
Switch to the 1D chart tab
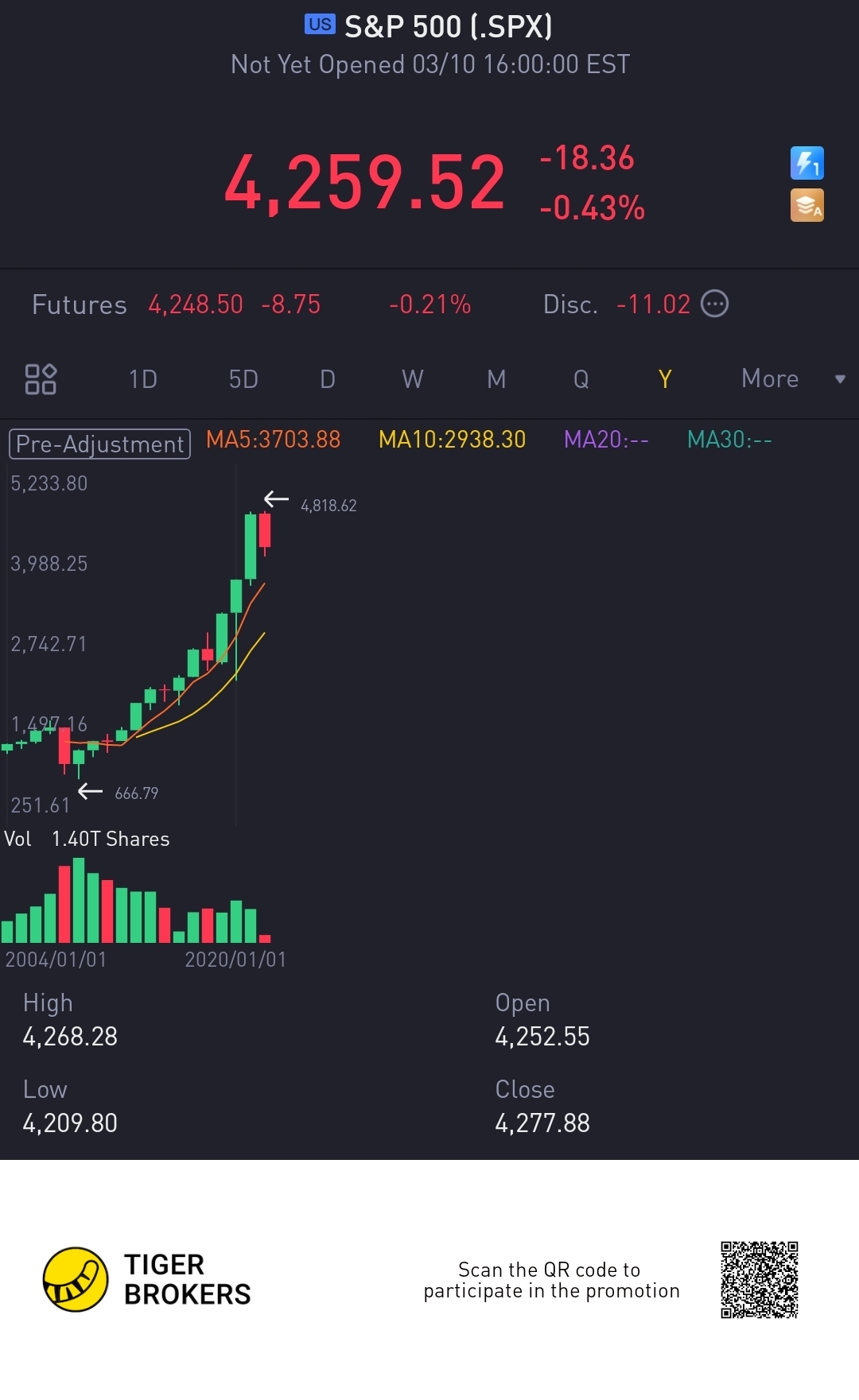[143, 379]
